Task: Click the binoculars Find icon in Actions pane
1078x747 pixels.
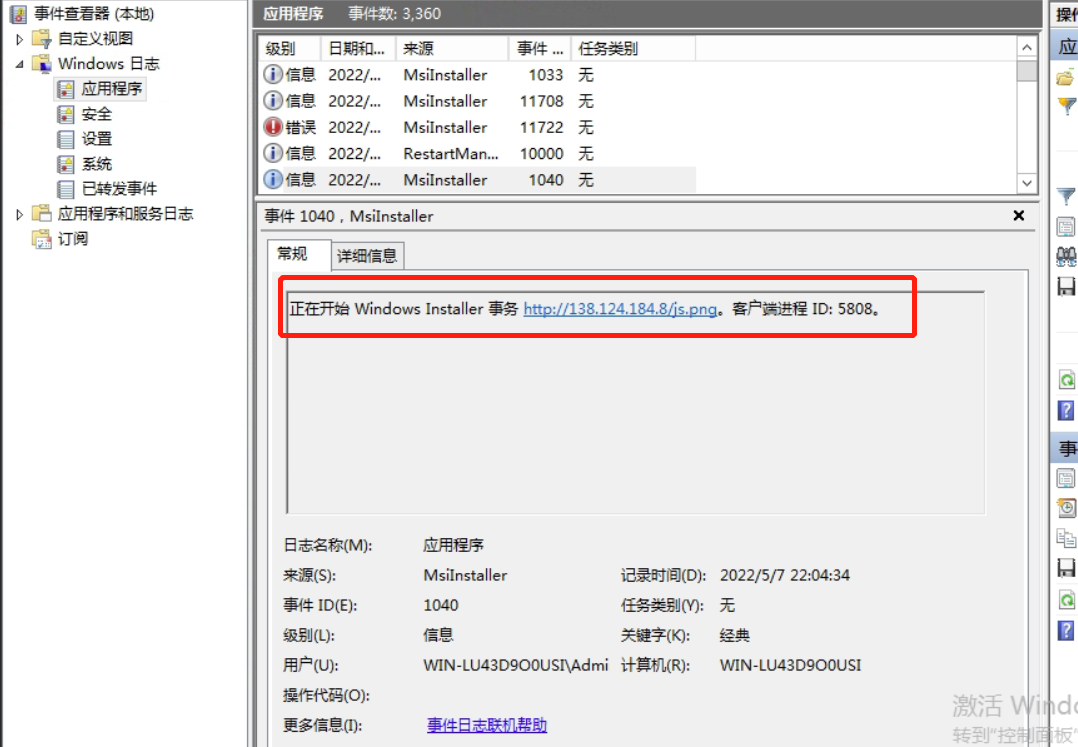Action: [1066, 256]
